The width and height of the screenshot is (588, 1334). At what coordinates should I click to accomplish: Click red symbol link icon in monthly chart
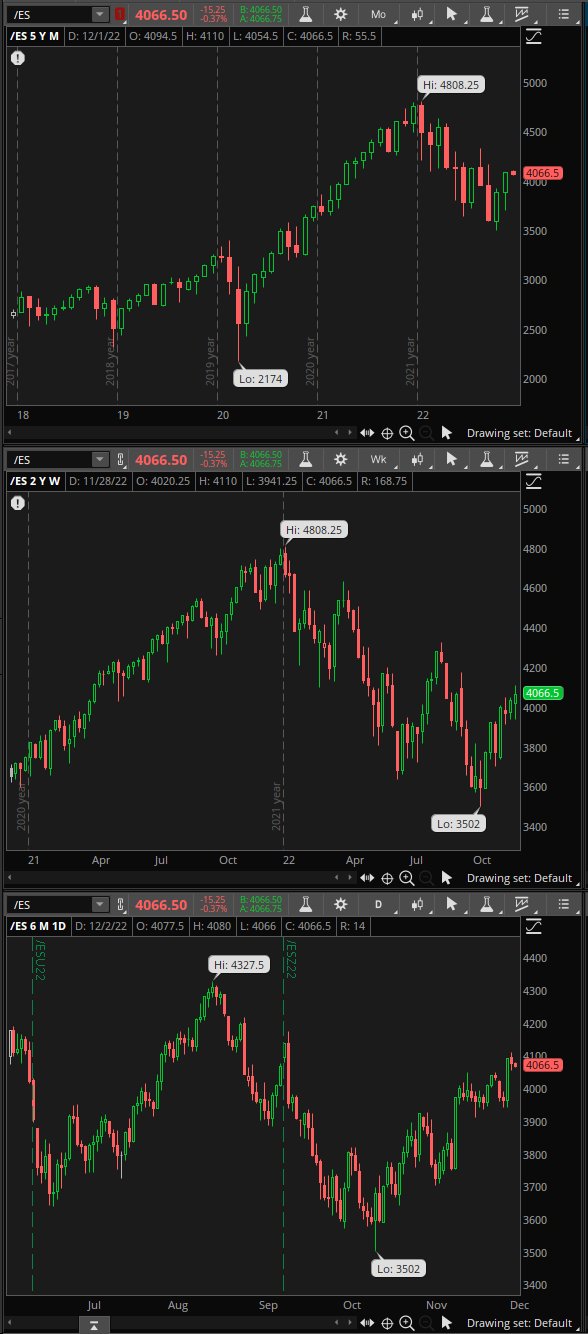(121, 14)
